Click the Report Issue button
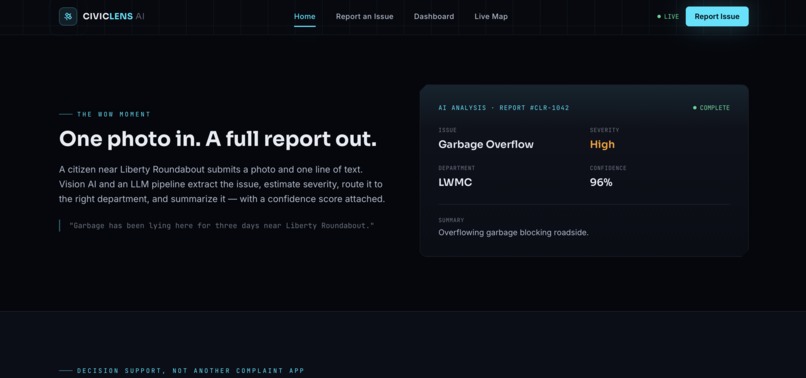Viewport: 806px width, 378px height. tap(717, 16)
